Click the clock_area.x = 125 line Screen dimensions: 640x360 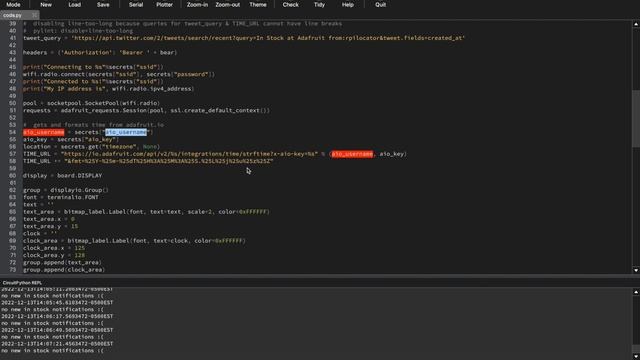pos(54,248)
